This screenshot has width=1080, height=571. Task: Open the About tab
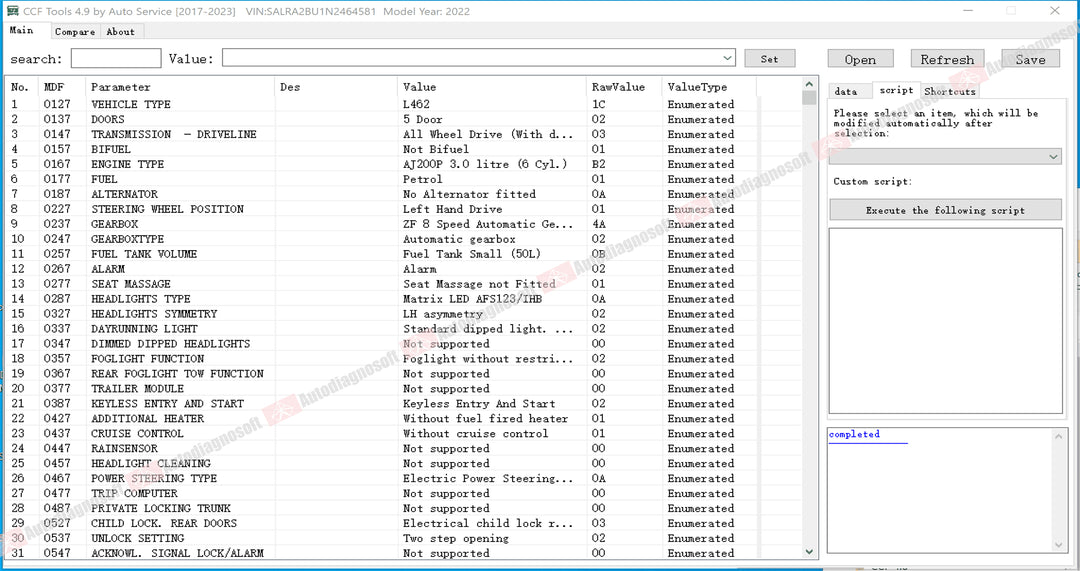pyautogui.click(x=121, y=32)
